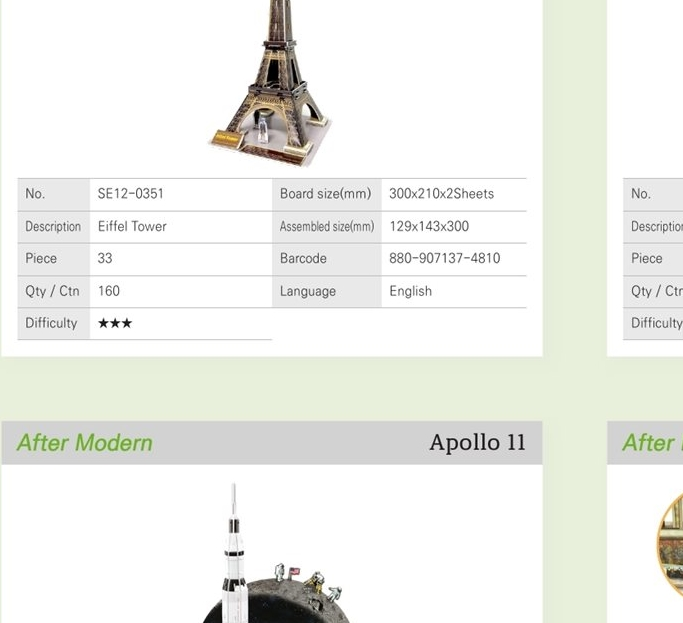Click the green 'After Modern' heading beside Apollo 11

coord(85,443)
